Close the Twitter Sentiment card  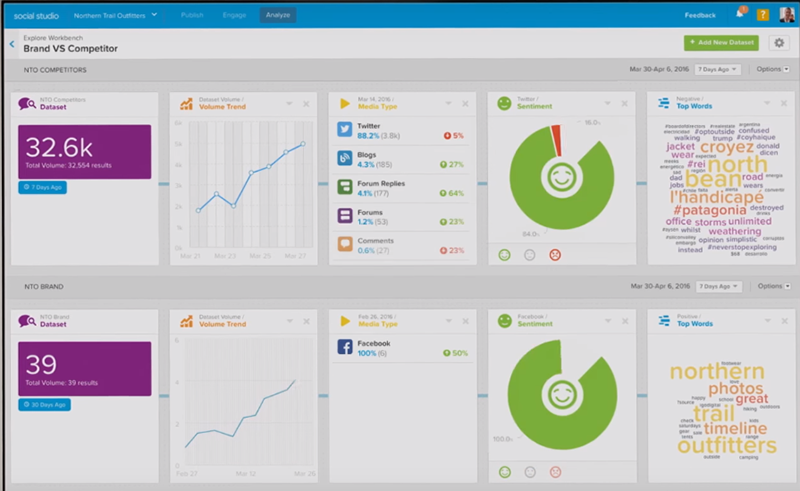(623, 103)
